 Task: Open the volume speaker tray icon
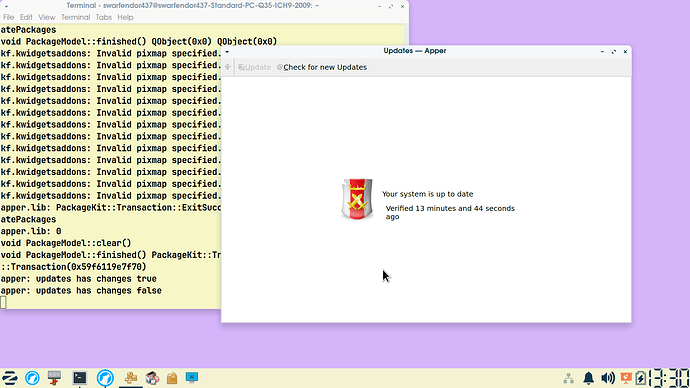(608, 378)
